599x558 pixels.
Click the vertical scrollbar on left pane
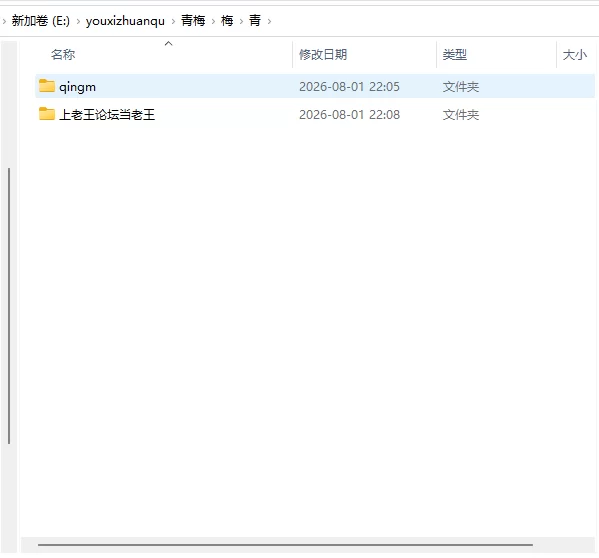[9, 306]
